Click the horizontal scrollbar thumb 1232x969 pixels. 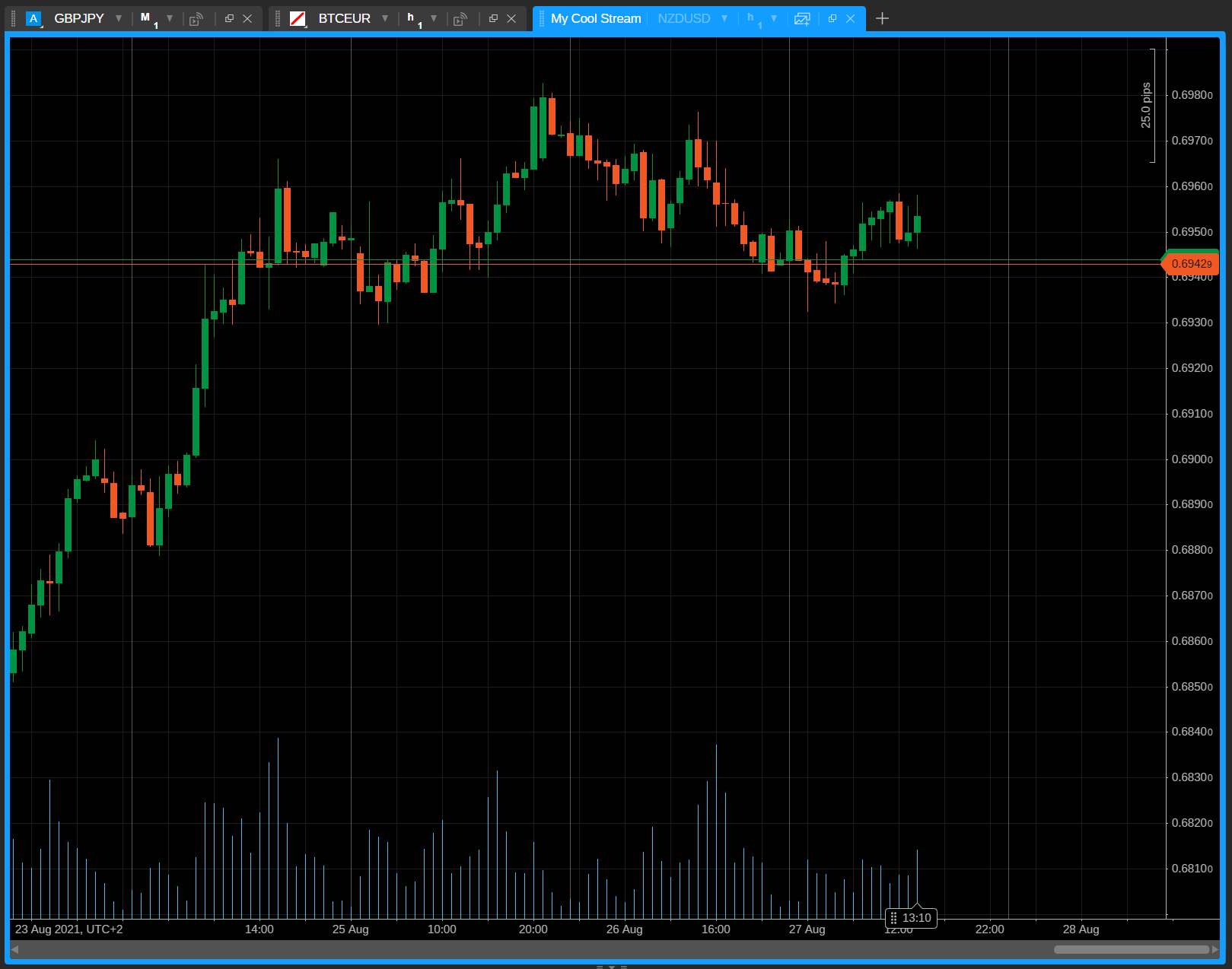point(1132,949)
